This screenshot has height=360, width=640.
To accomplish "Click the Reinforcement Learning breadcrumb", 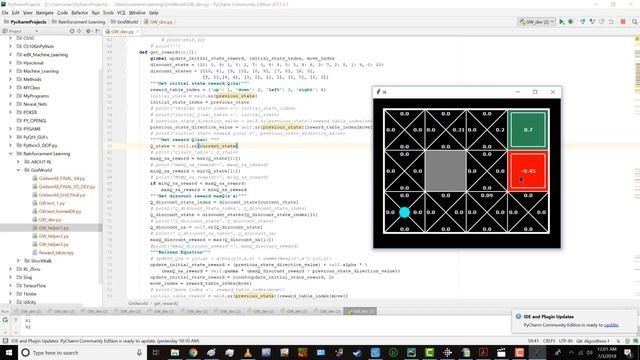I will coord(78,22).
